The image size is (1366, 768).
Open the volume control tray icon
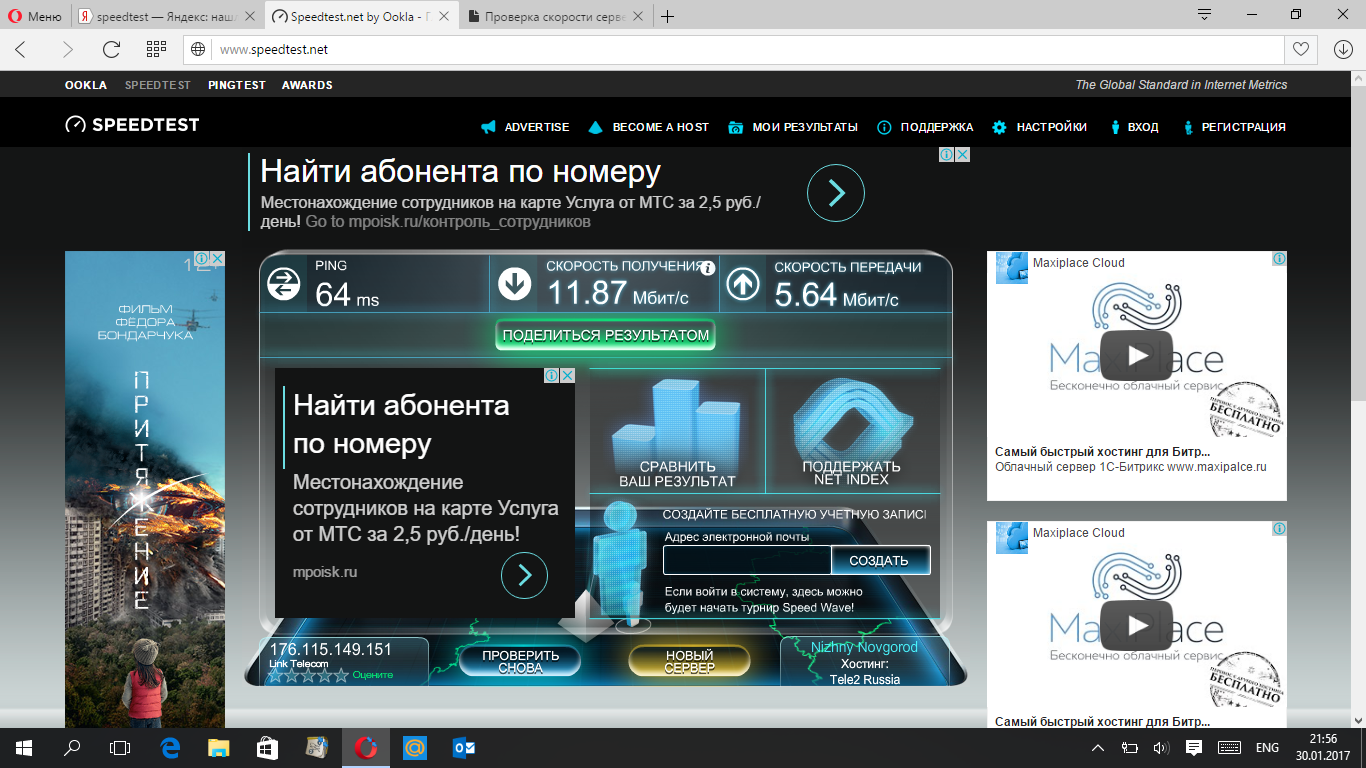coord(1161,747)
